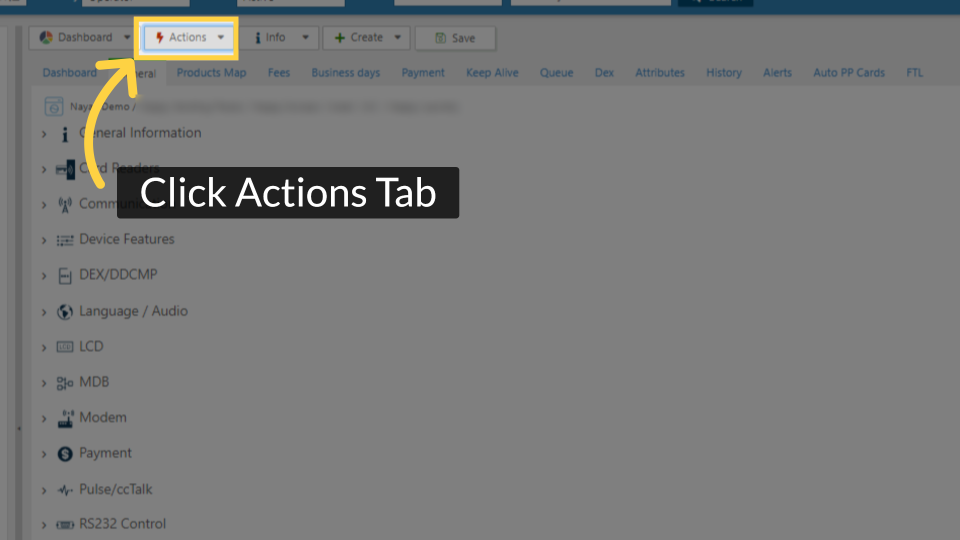Switch to the Keep Alive tab
The width and height of the screenshot is (960, 540).
(492, 73)
